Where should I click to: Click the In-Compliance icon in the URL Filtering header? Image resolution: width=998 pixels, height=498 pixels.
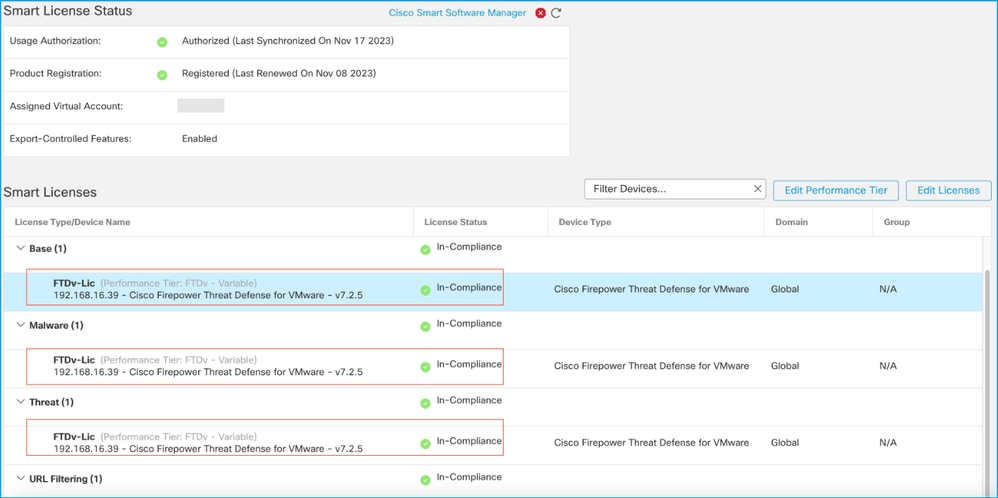(x=425, y=480)
